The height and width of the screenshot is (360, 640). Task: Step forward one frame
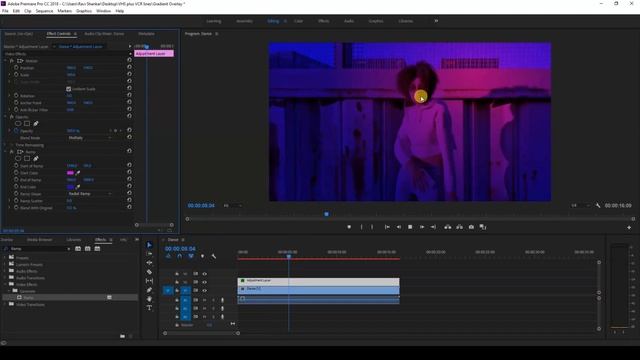(422, 227)
